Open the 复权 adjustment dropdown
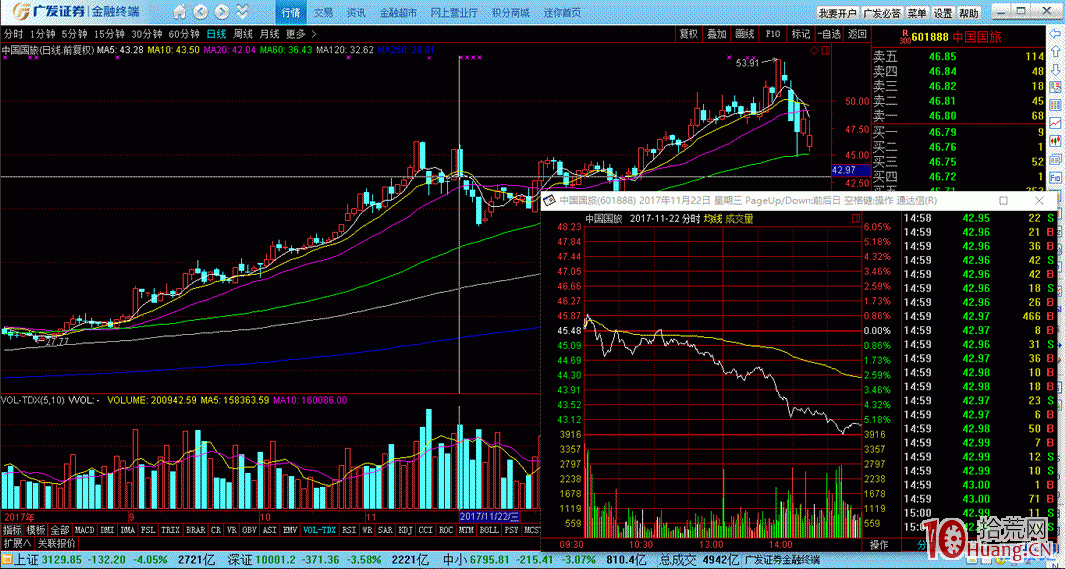The height and width of the screenshot is (569, 1065). (x=689, y=34)
